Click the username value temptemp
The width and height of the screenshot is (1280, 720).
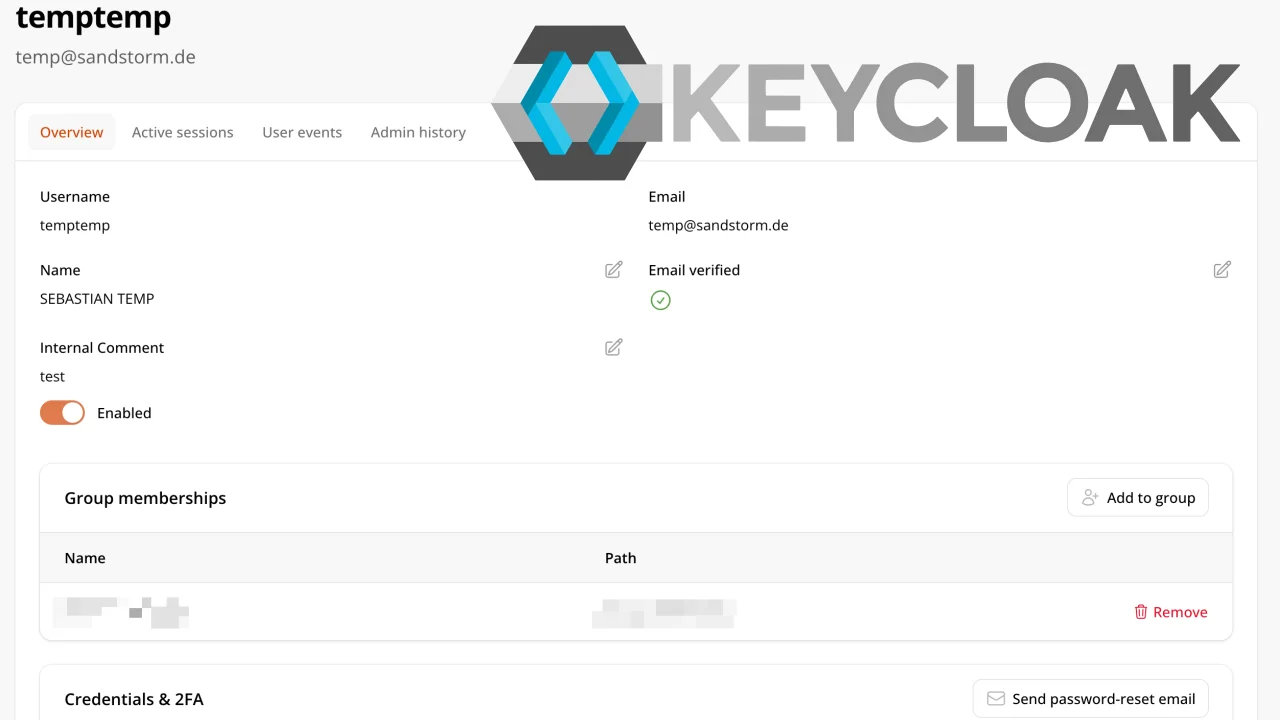(75, 225)
